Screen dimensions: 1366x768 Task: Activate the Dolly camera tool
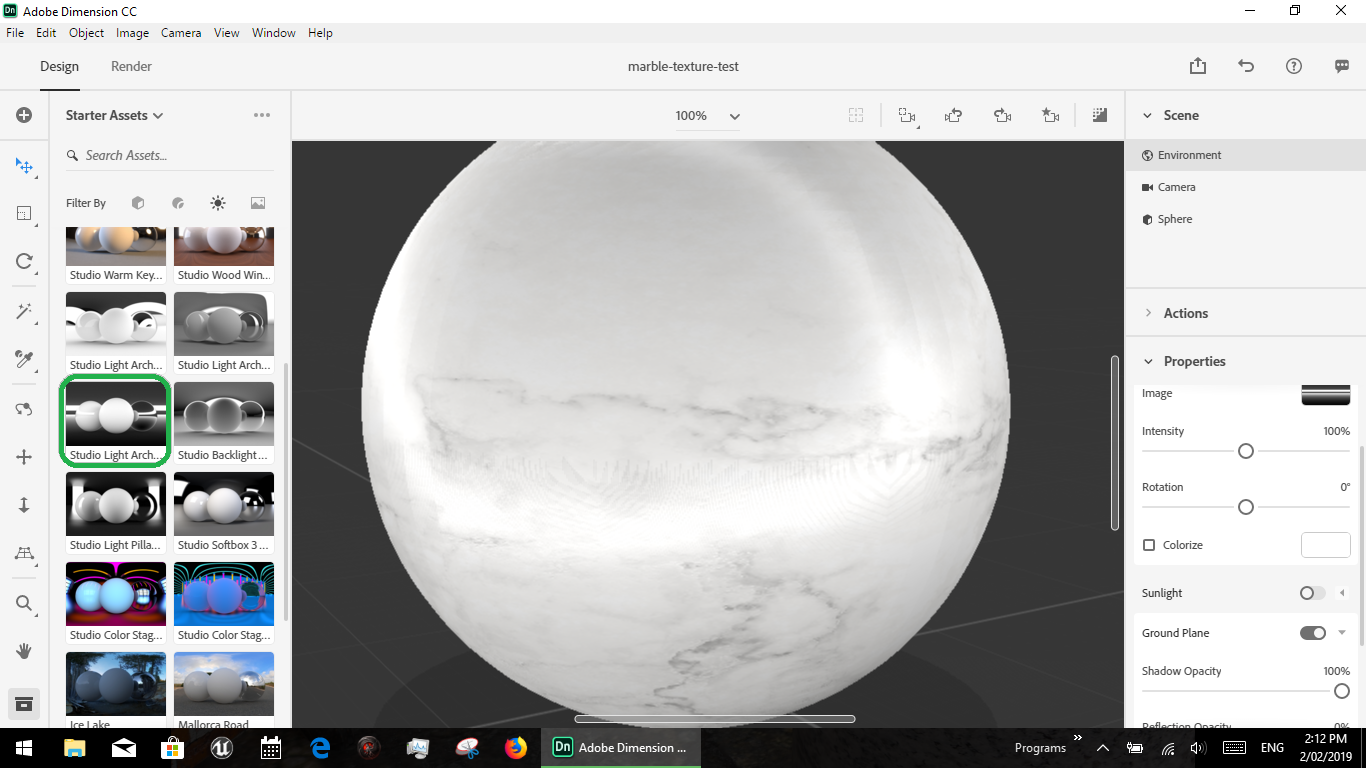coord(24,505)
